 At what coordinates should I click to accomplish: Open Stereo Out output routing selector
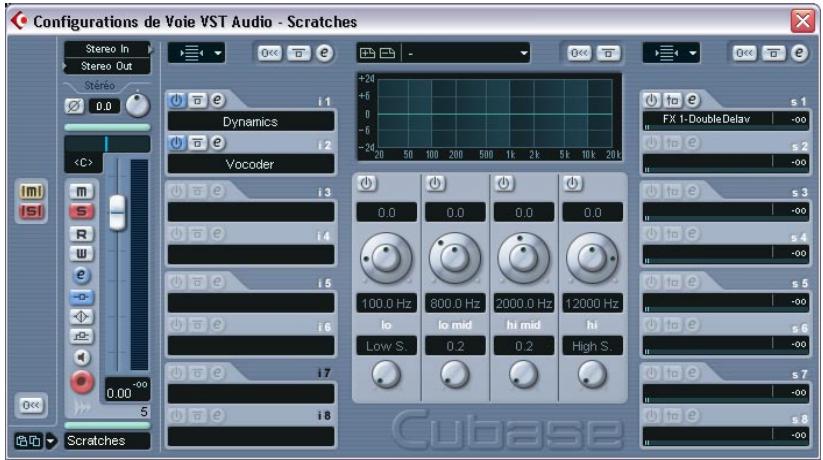point(107,66)
